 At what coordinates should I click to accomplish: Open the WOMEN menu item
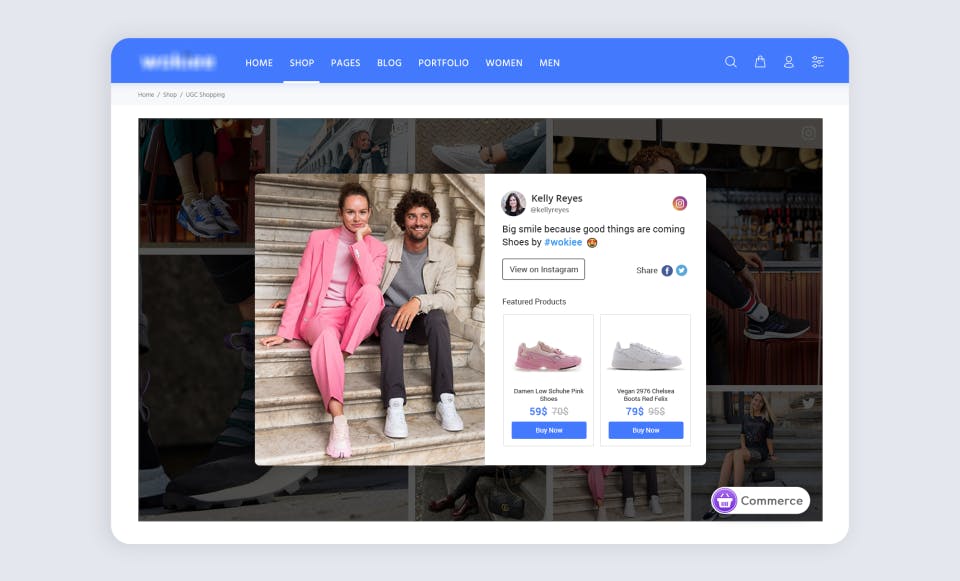point(504,63)
